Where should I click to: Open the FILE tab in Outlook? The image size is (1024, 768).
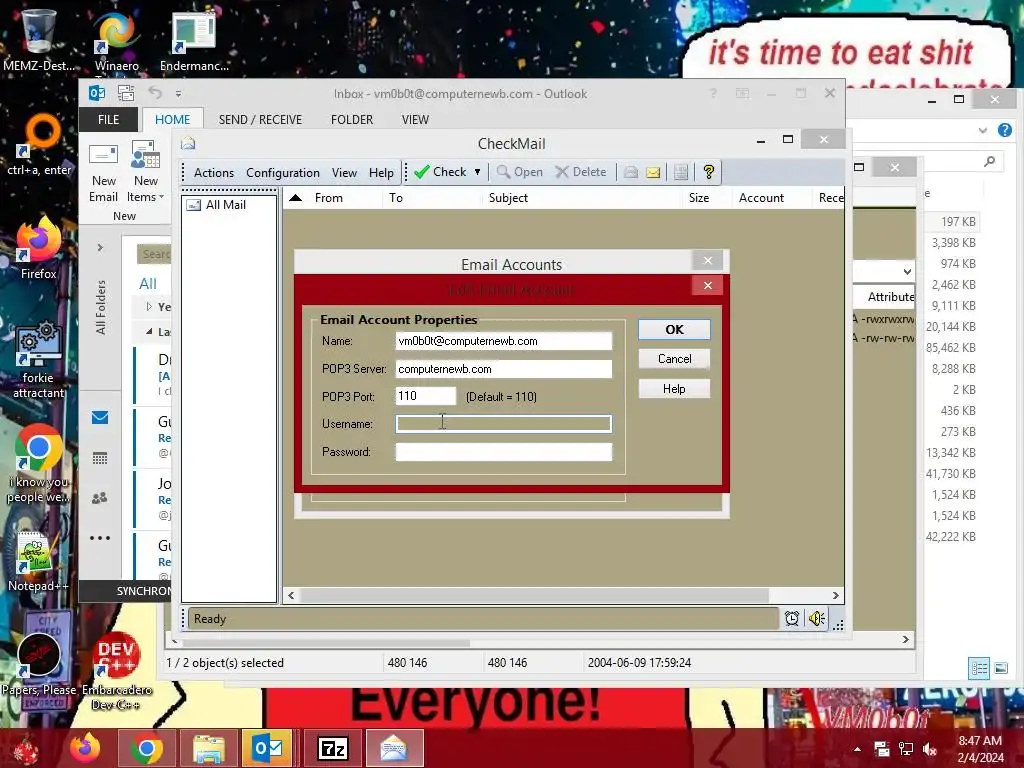click(x=108, y=120)
